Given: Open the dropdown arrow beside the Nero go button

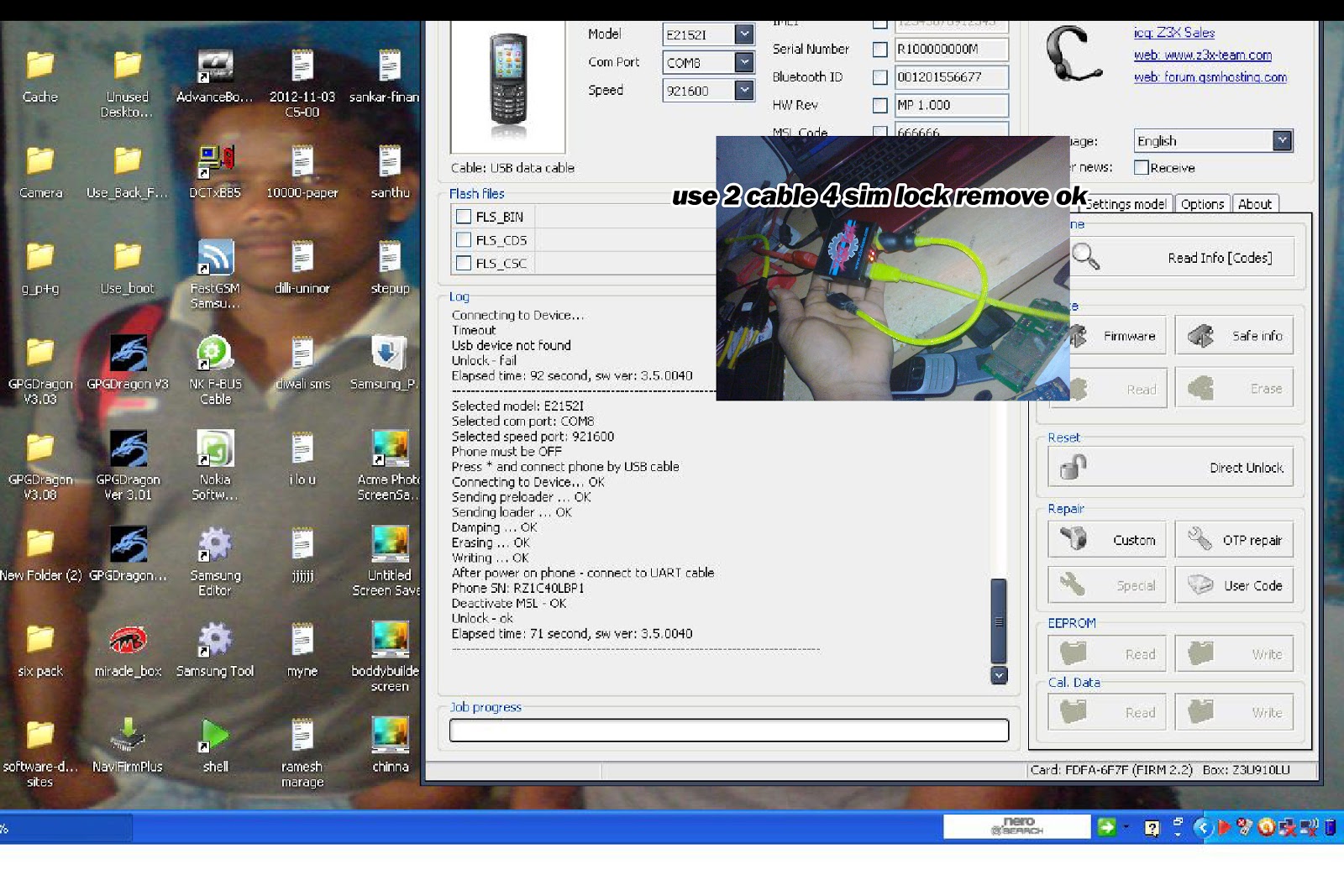Looking at the screenshot, I should (1126, 827).
